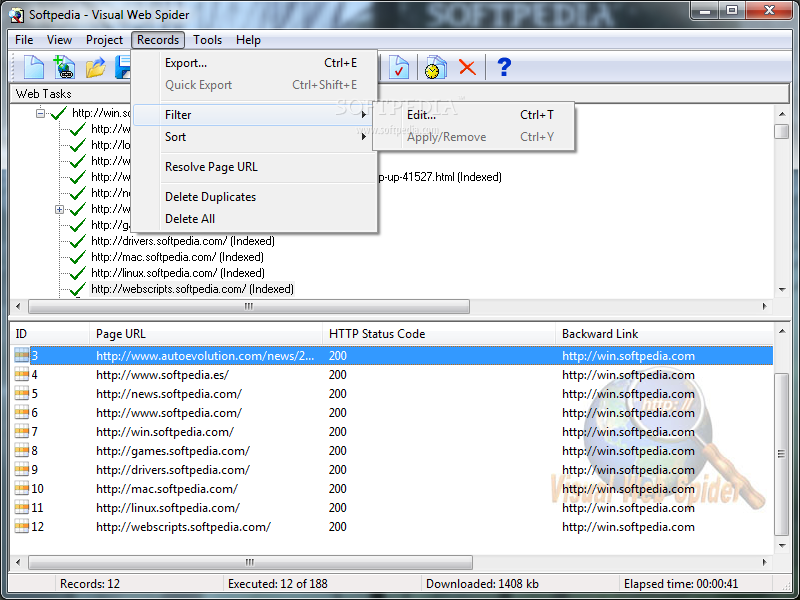Click the records table horizontal scroll left arrow
Screen dimensions: 800x600
(18, 562)
